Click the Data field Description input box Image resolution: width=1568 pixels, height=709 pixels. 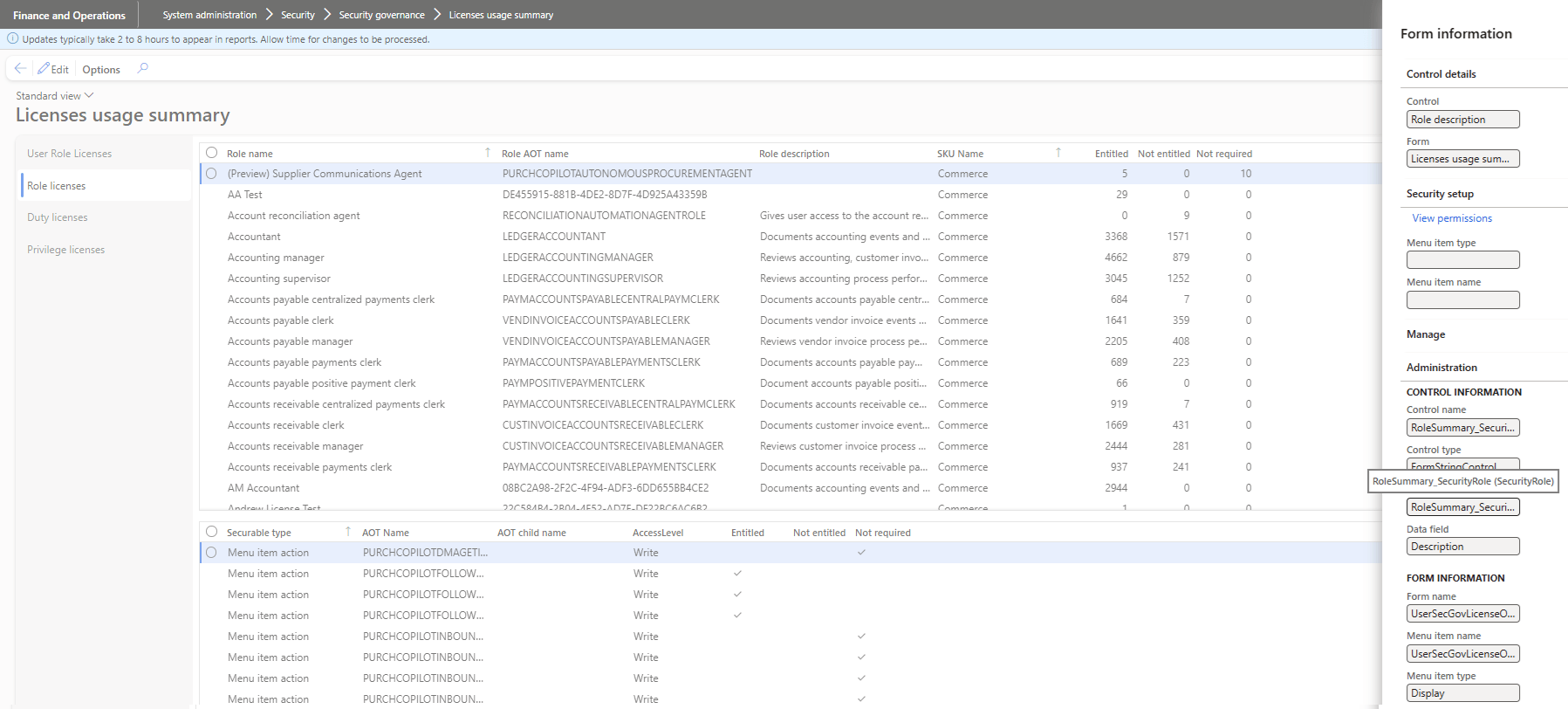pos(1462,547)
